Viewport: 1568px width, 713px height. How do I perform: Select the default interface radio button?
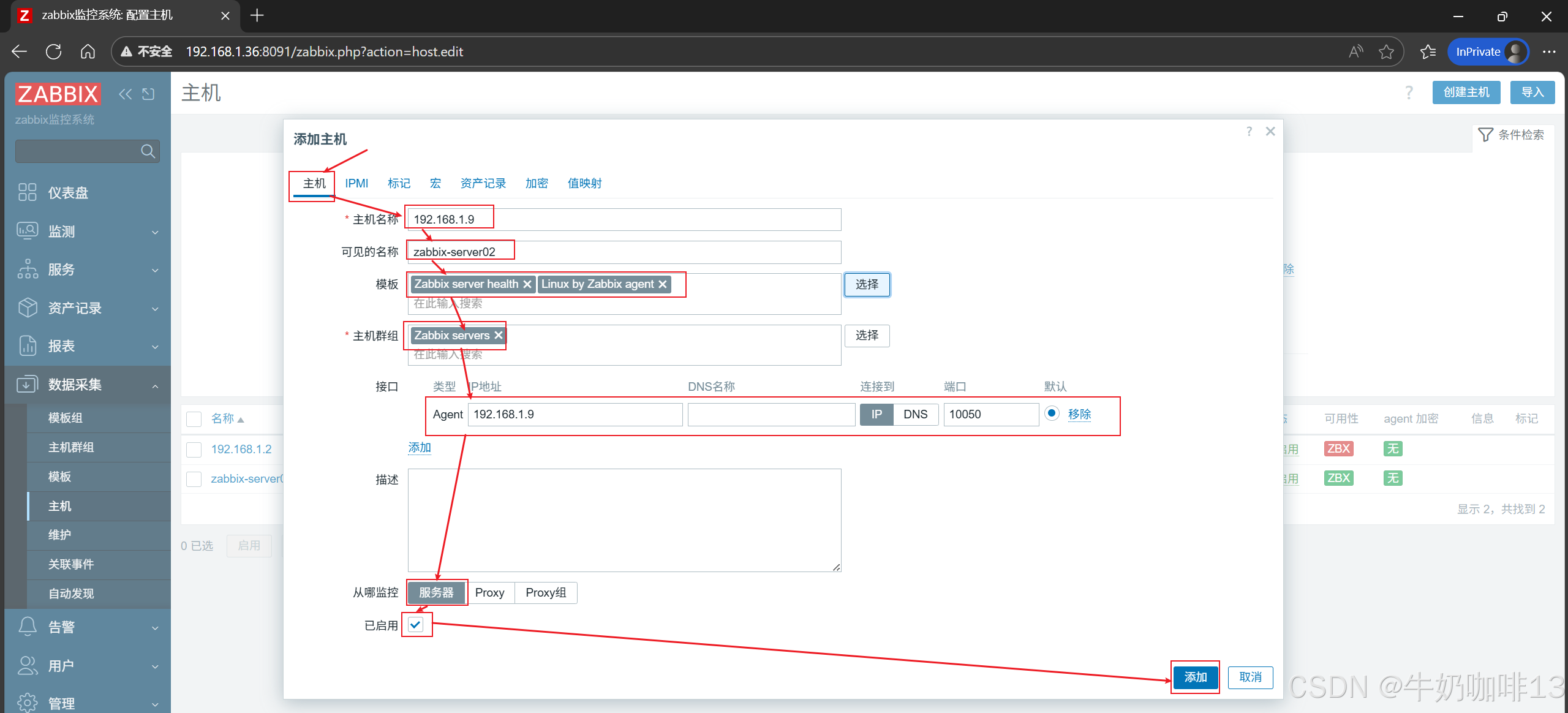[1052, 413]
